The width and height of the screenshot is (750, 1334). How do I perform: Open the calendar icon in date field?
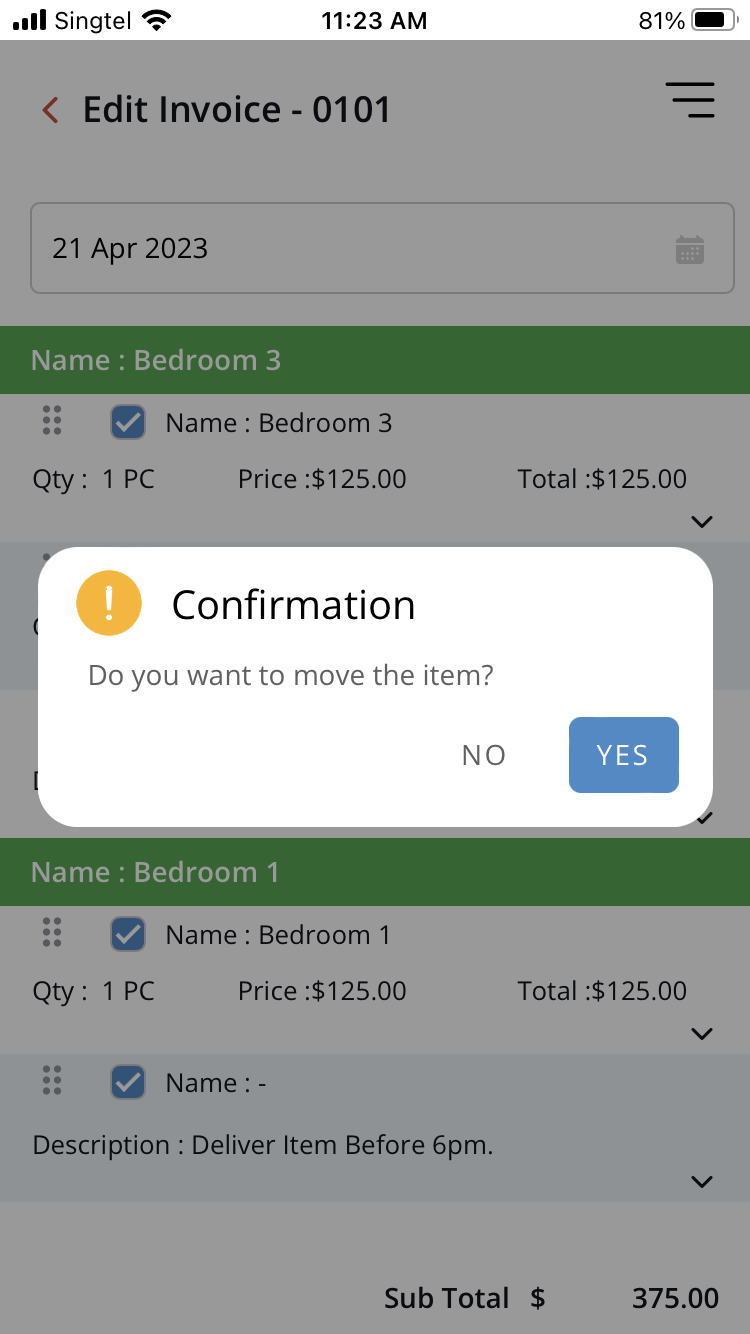(690, 250)
